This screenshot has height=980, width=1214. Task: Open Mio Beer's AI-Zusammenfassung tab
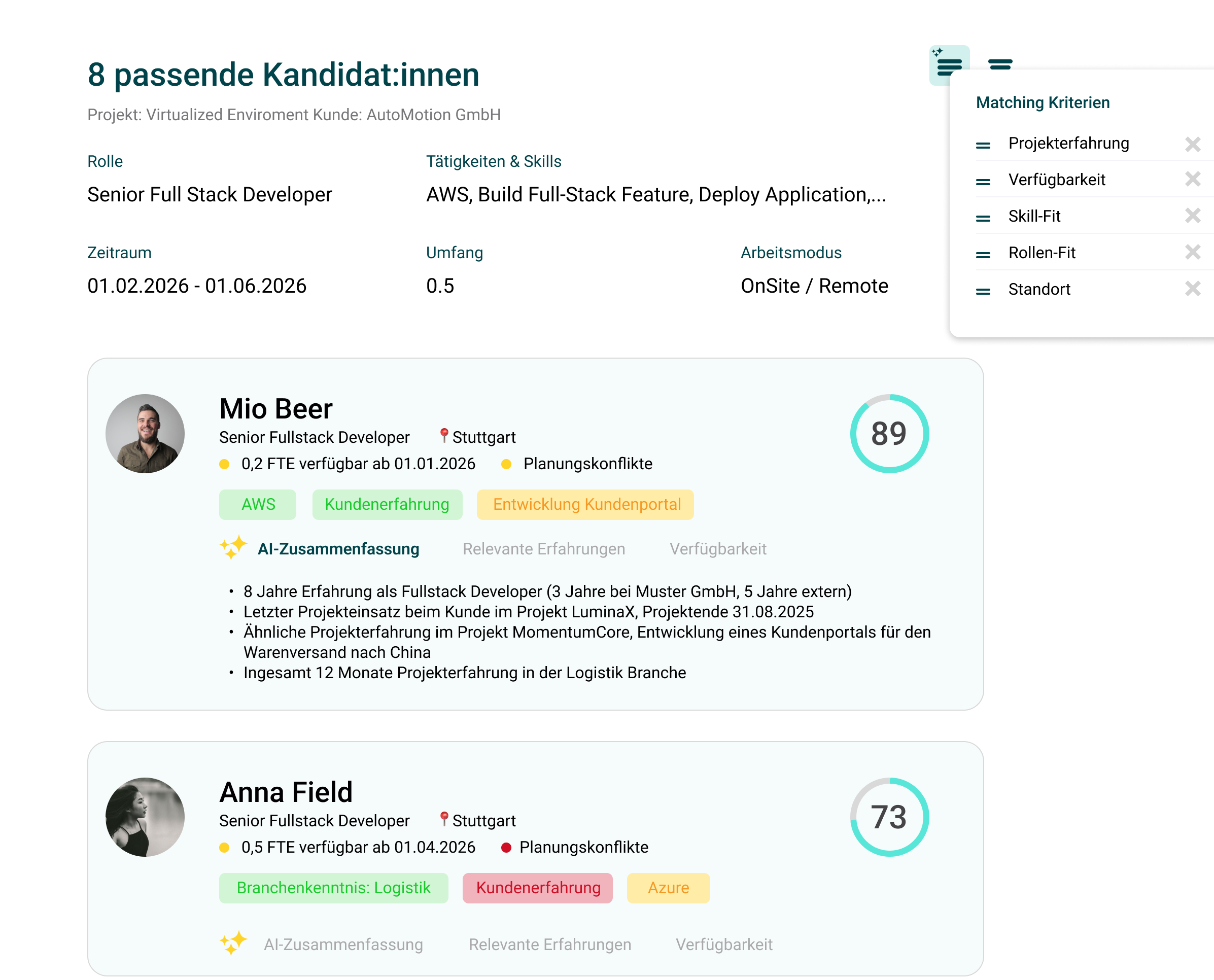pyautogui.click(x=338, y=549)
